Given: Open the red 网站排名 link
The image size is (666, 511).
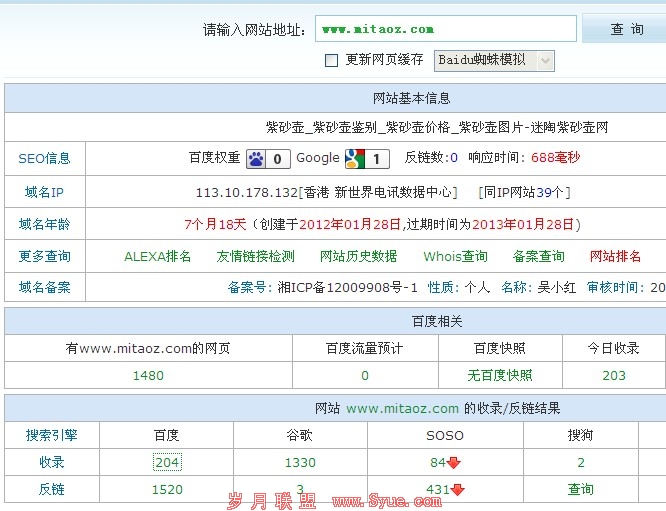Looking at the screenshot, I should click(x=616, y=256).
